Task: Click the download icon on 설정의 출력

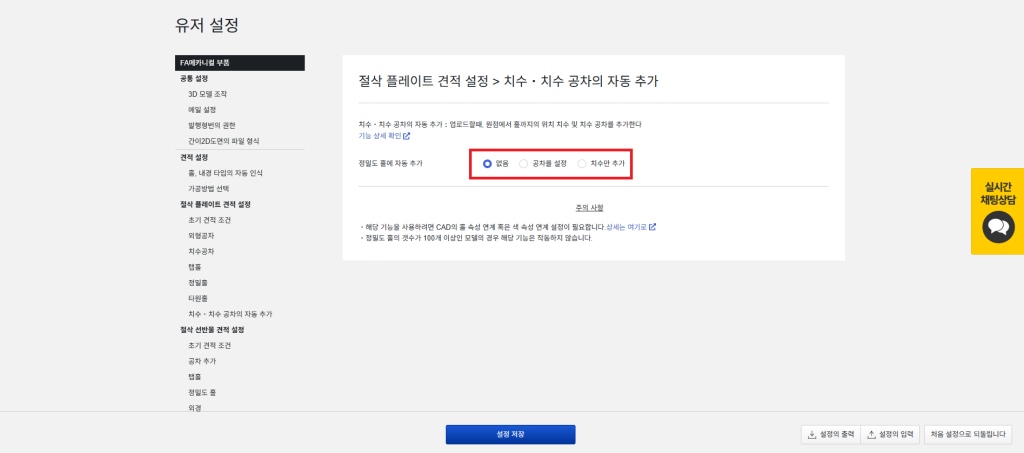Action: pyautogui.click(x=810, y=434)
